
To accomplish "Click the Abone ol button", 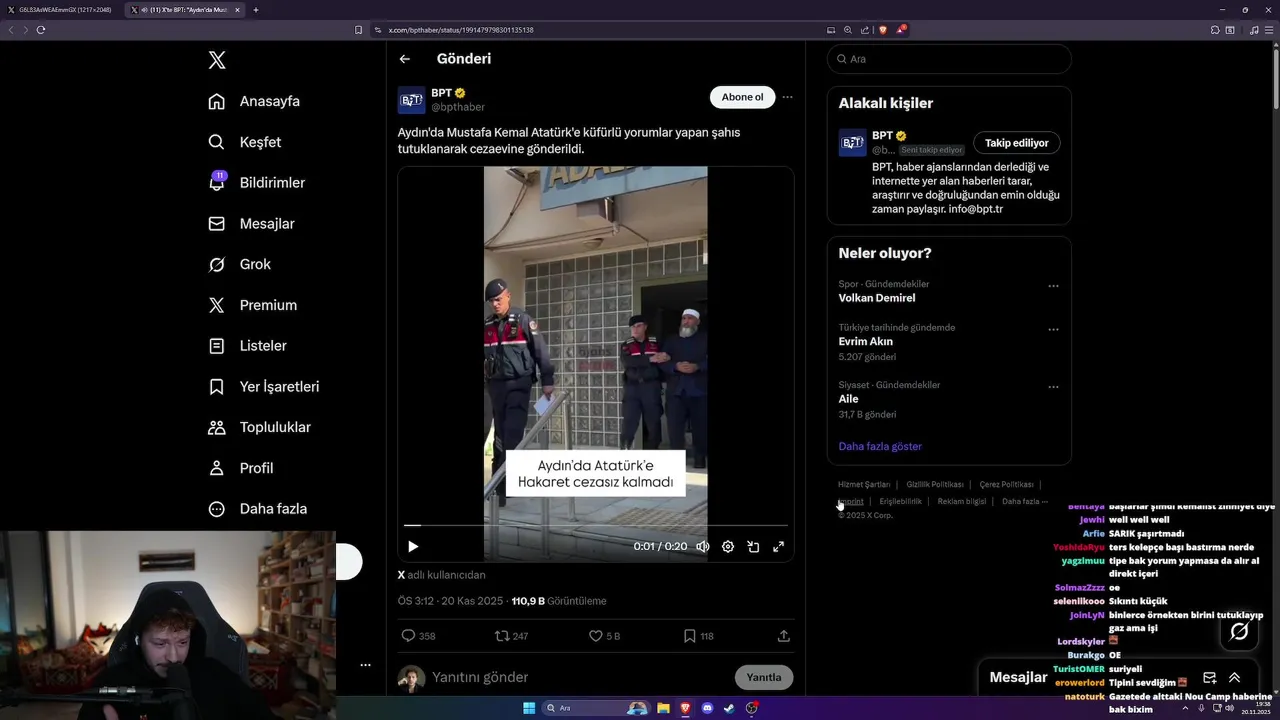I will tap(742, 97).
